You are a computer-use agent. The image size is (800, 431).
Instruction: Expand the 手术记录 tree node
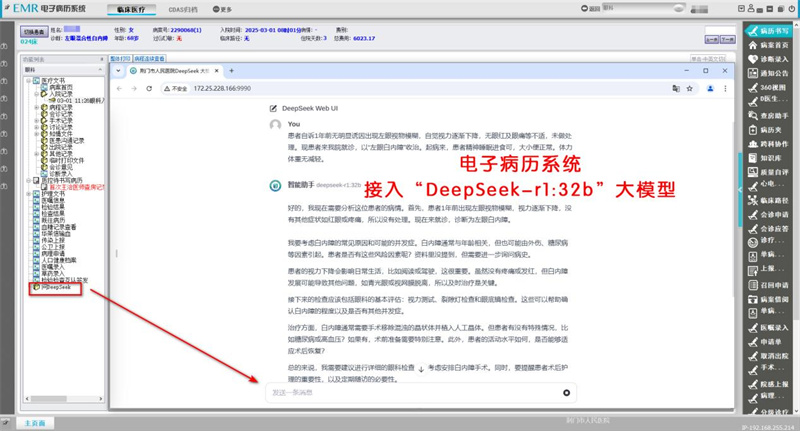point(36,120)
